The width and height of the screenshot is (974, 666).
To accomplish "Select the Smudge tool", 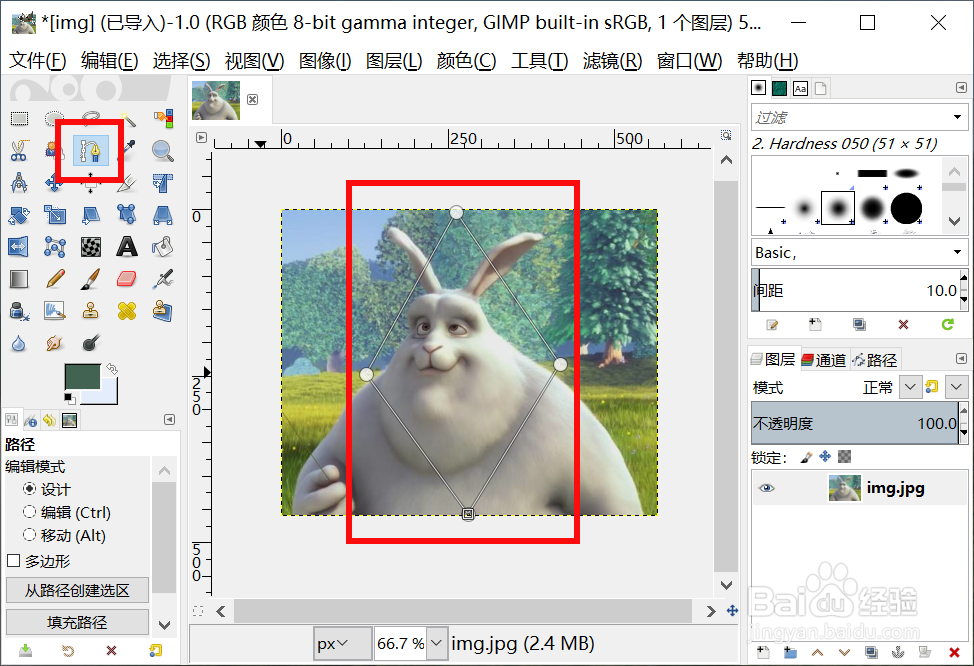I will point(55,343).
